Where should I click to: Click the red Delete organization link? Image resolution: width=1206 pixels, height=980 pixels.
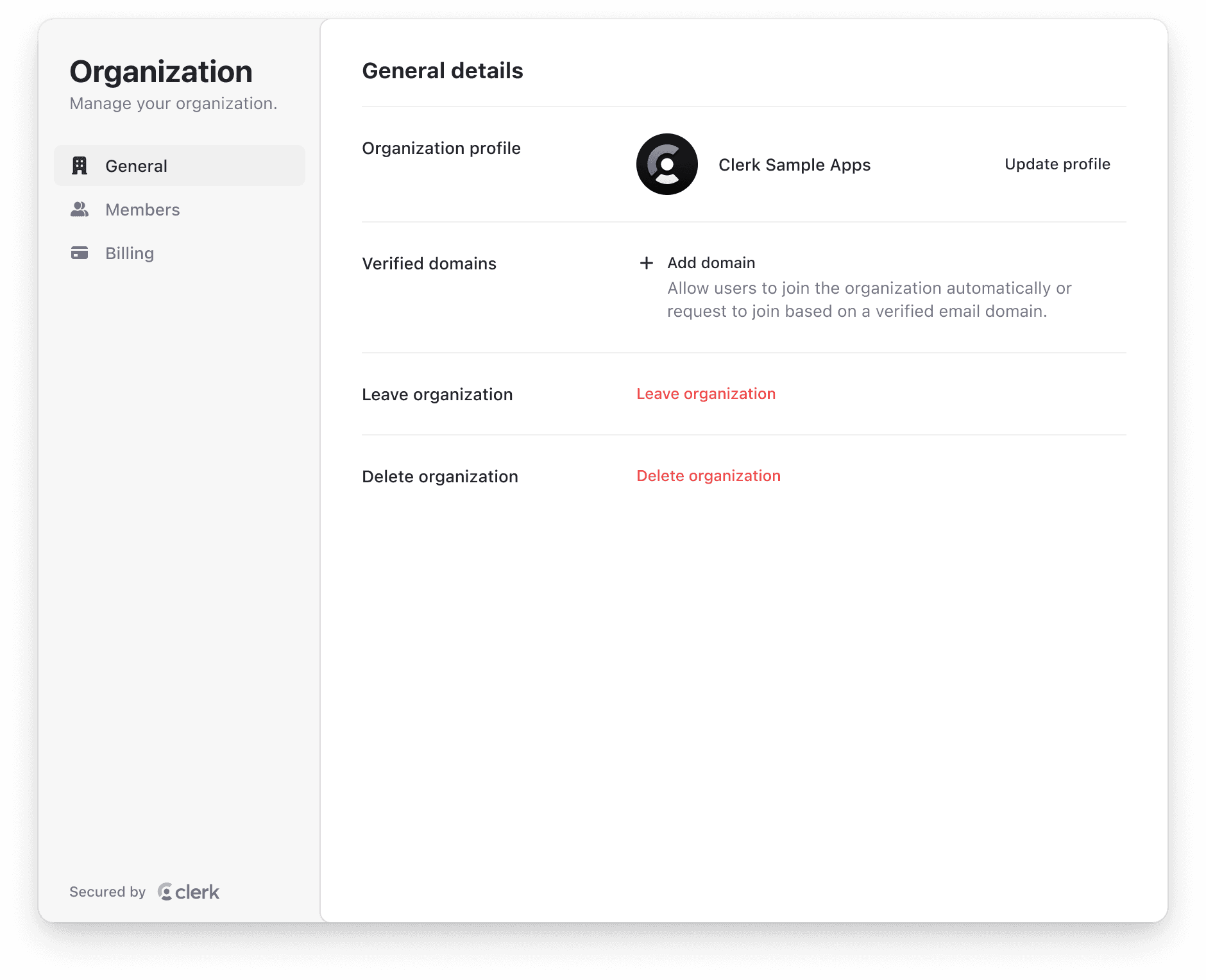(x=708, y=475)
